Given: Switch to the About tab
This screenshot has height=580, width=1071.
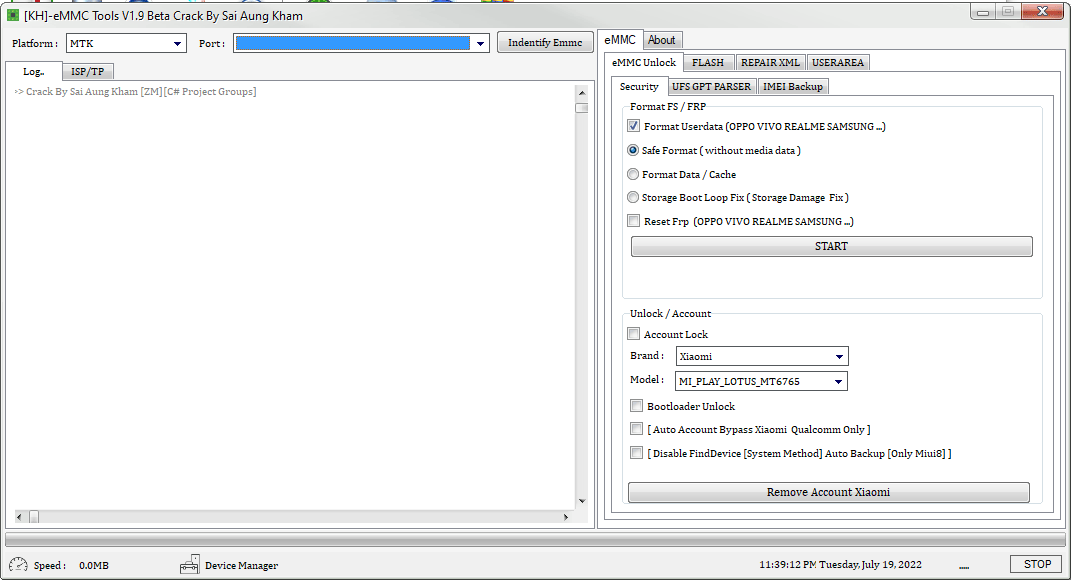Looking at the screenshot, I should (x=662, y=40).
